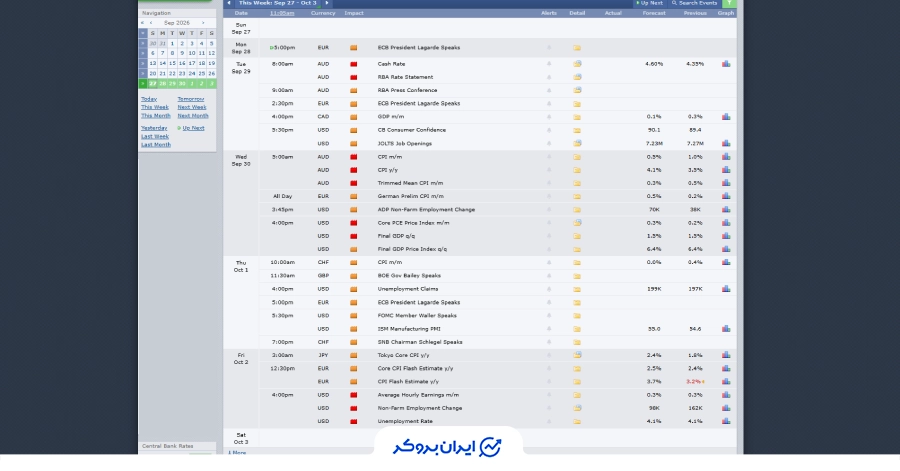Click the red 3.2% previous value

[x=693, y=382]
